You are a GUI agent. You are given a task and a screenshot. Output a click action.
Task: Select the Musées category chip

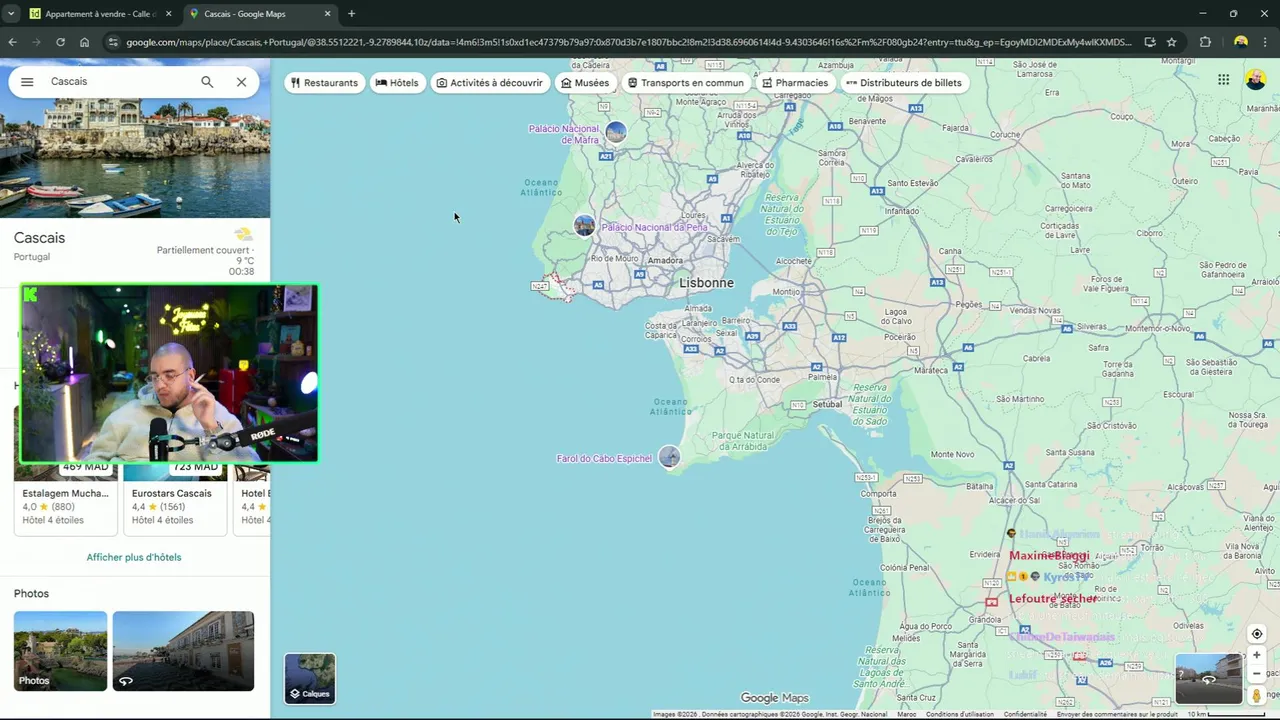tap(585, 83)
